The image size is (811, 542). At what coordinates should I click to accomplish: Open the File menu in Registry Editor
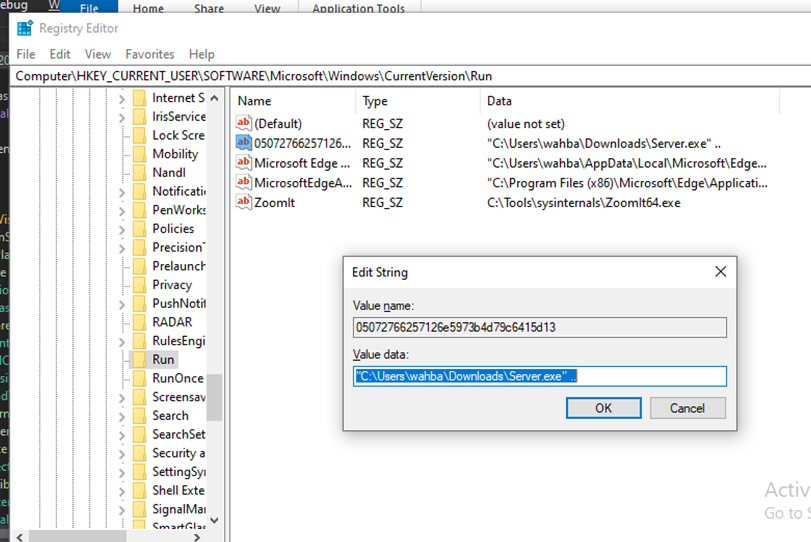(26, 54)
